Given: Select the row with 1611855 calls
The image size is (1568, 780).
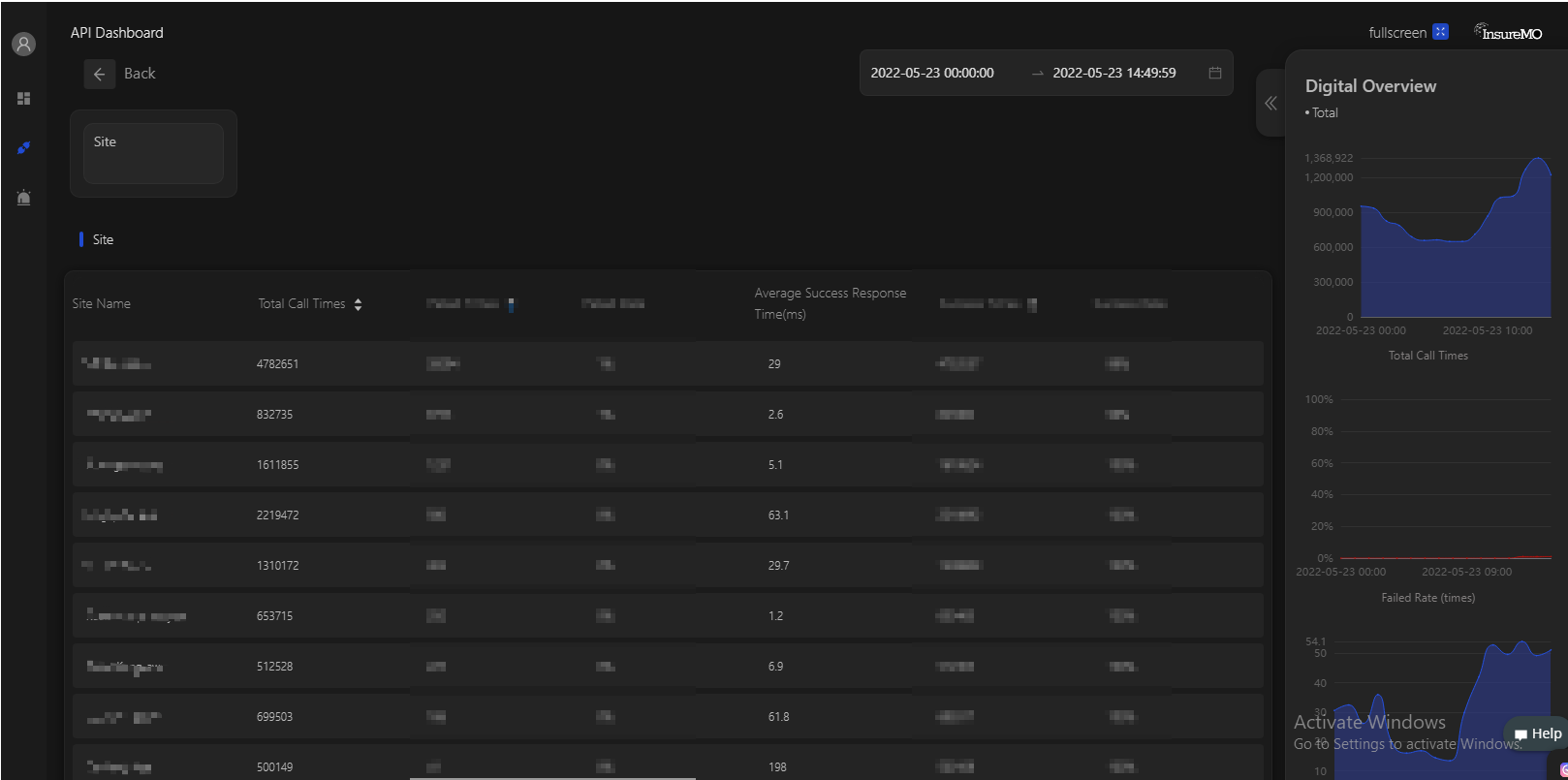Looking at the screenshot, I should pyautogui.click(x=668, y=464).
